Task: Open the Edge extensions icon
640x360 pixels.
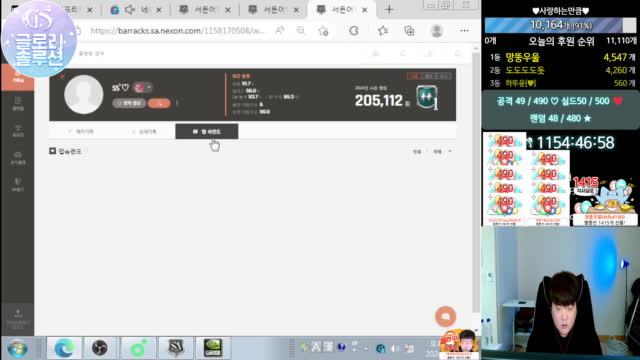Action: click(x=353, y=31)
